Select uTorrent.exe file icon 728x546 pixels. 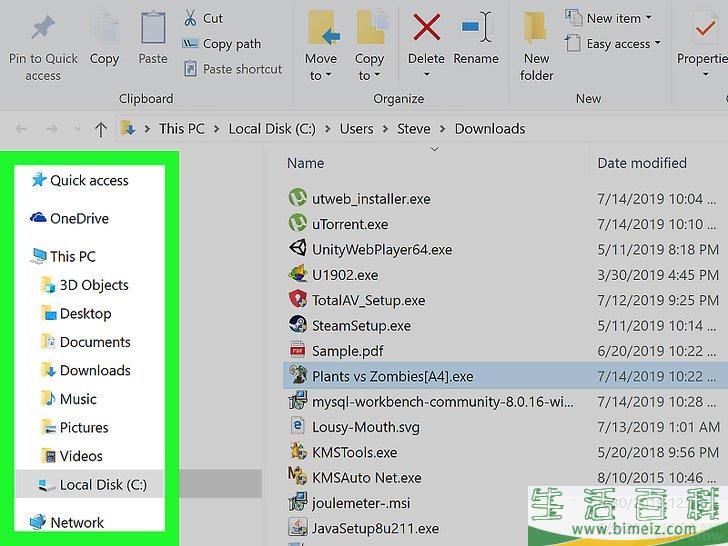[x=297, y=223]
